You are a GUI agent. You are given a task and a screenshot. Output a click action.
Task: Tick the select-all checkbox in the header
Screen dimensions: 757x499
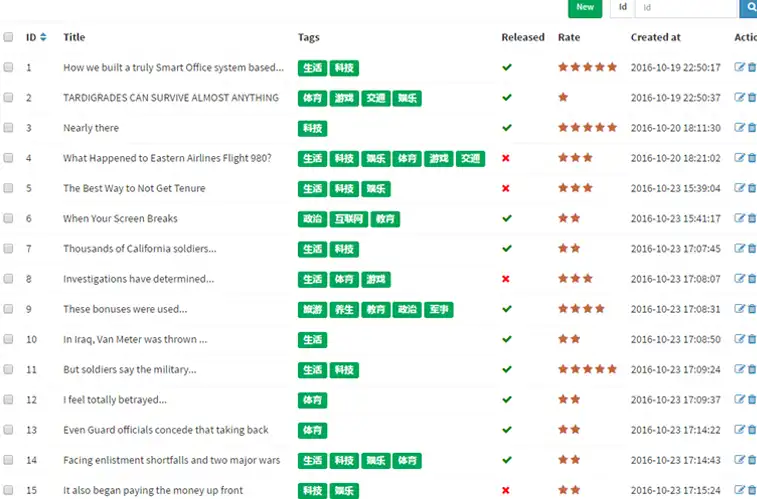click(x=9, y=37)
